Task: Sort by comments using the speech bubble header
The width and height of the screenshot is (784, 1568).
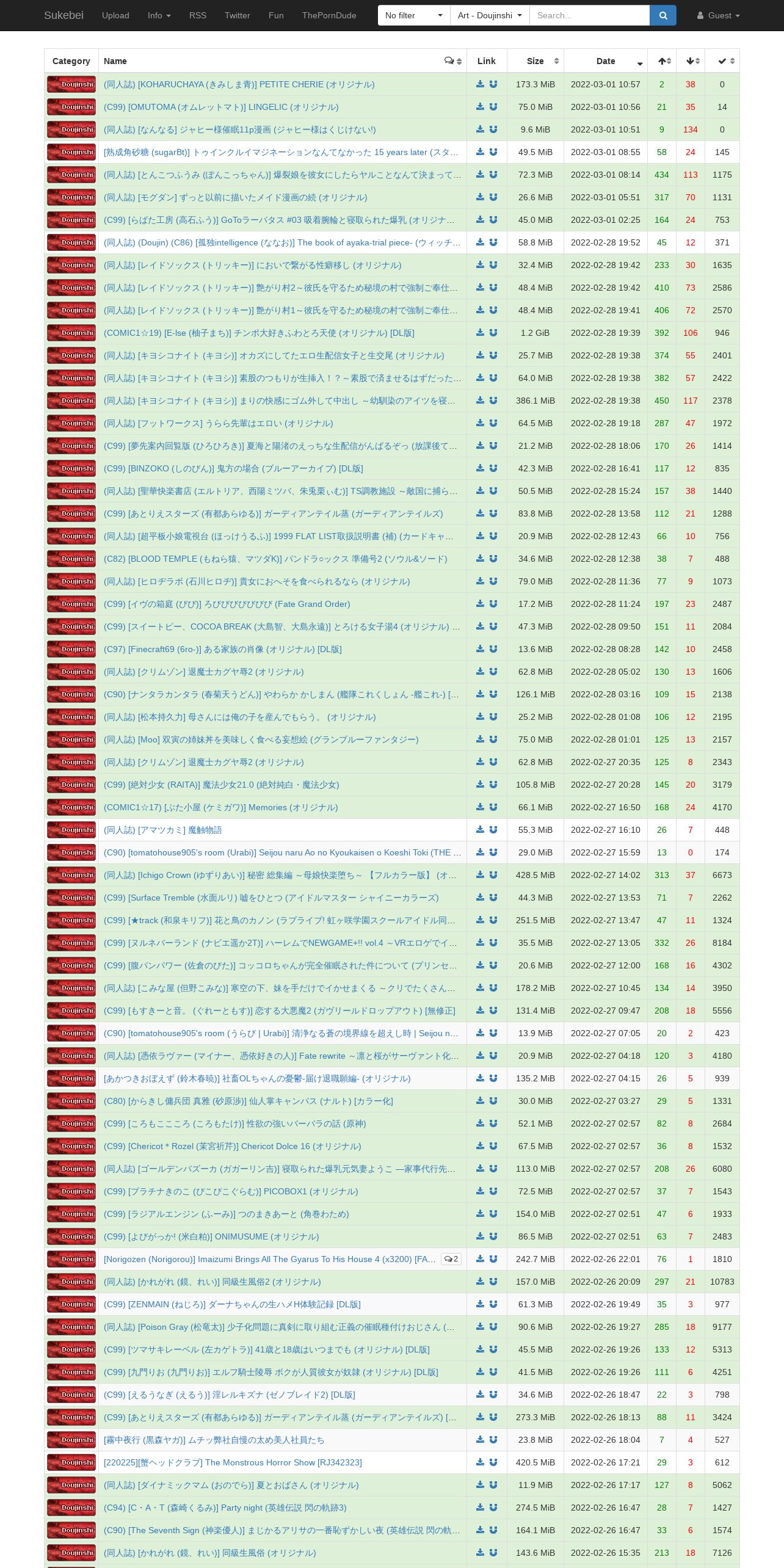Action: [x=453, y=61]
